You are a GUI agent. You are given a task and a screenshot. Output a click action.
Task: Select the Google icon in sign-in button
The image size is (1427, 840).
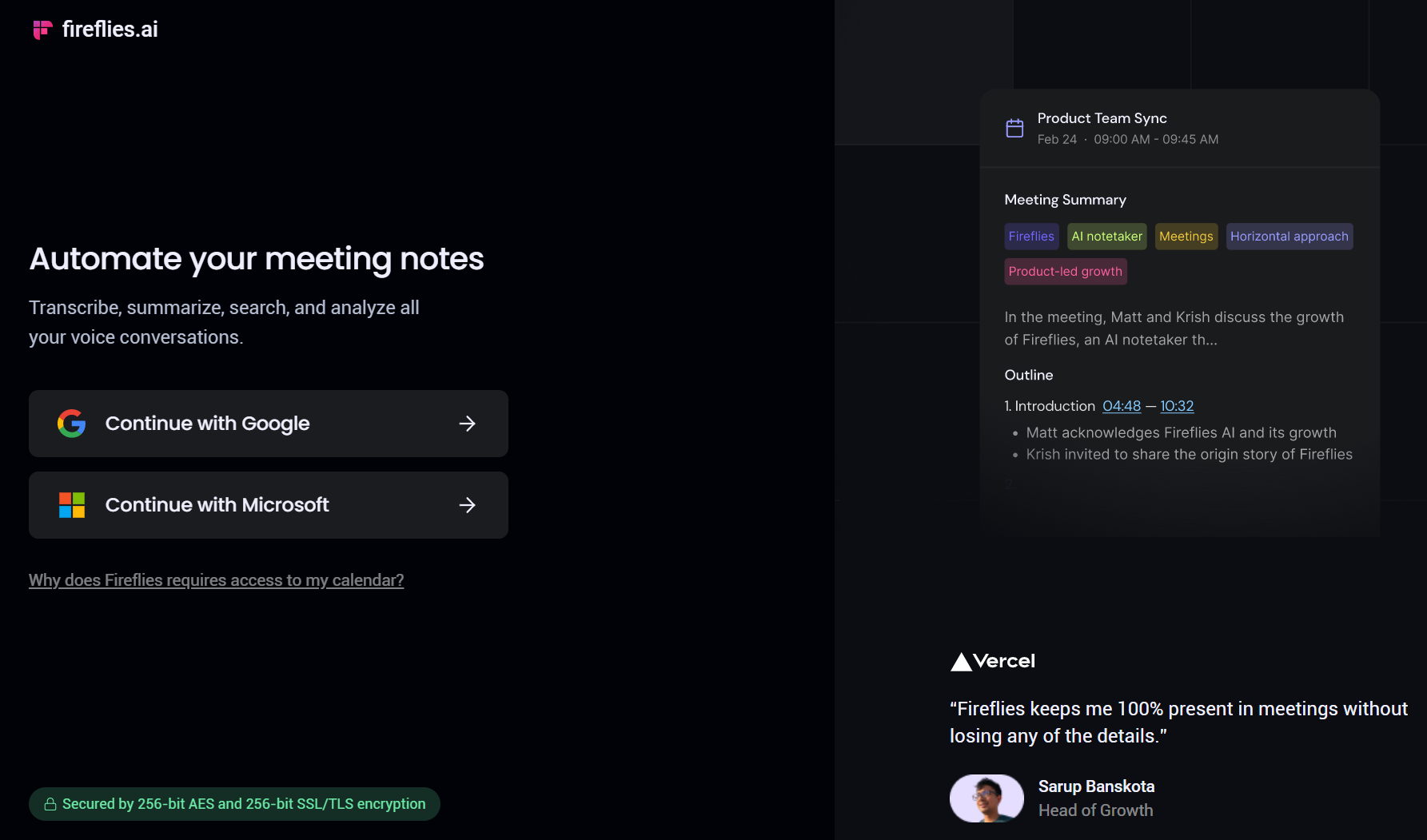pyautogui.click(x=72, y=424)
